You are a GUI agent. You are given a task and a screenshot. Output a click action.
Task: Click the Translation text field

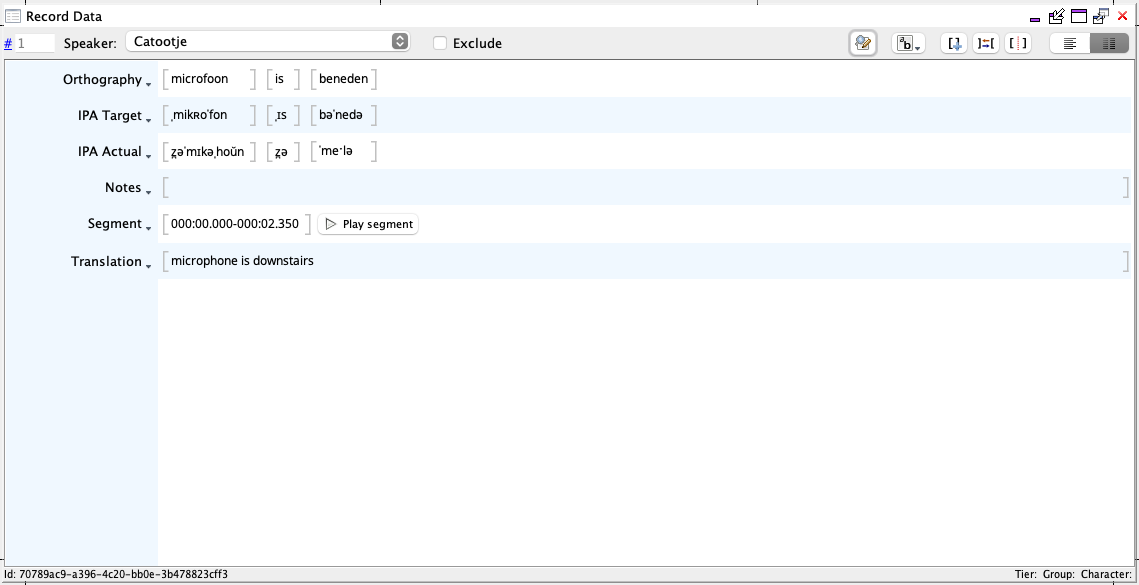pyautogui.click(x=400, y=260)
